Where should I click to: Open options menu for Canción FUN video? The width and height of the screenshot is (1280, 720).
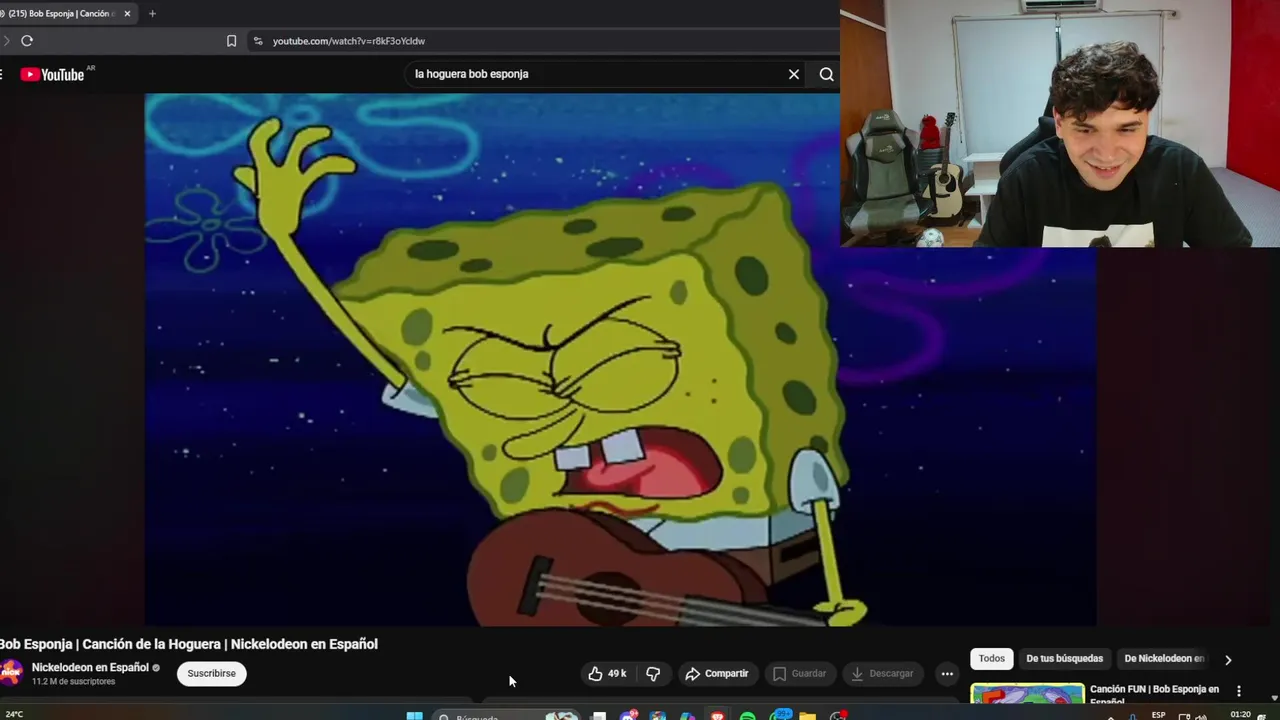[x=1239, y=691]
